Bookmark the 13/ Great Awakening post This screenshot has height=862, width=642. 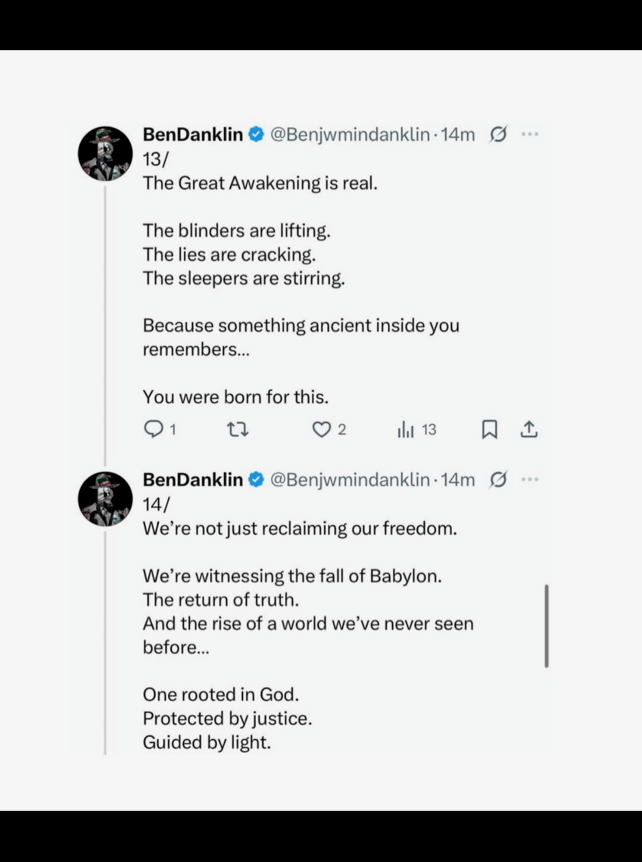pyautogui.click(x=489, y=430)
